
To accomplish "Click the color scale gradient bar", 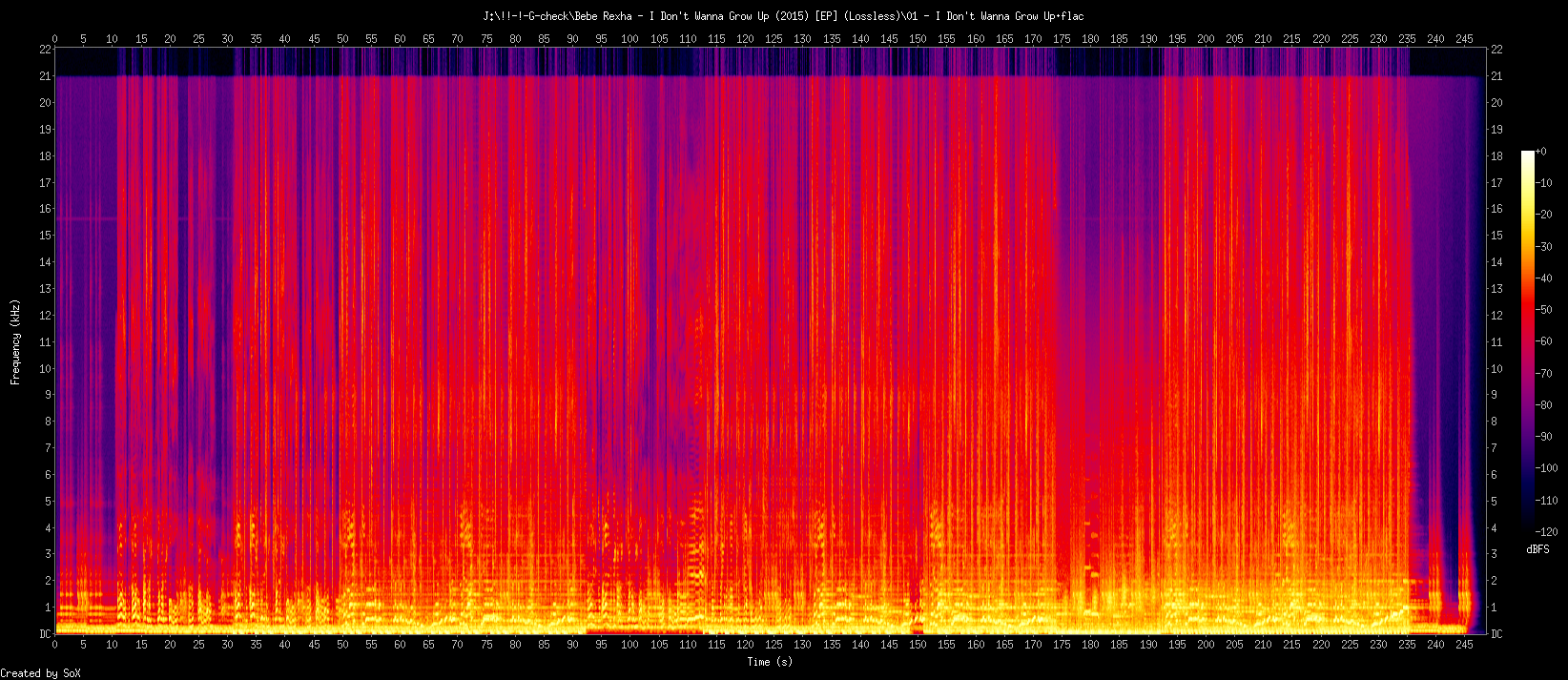I will click(x=1528, y=341).
